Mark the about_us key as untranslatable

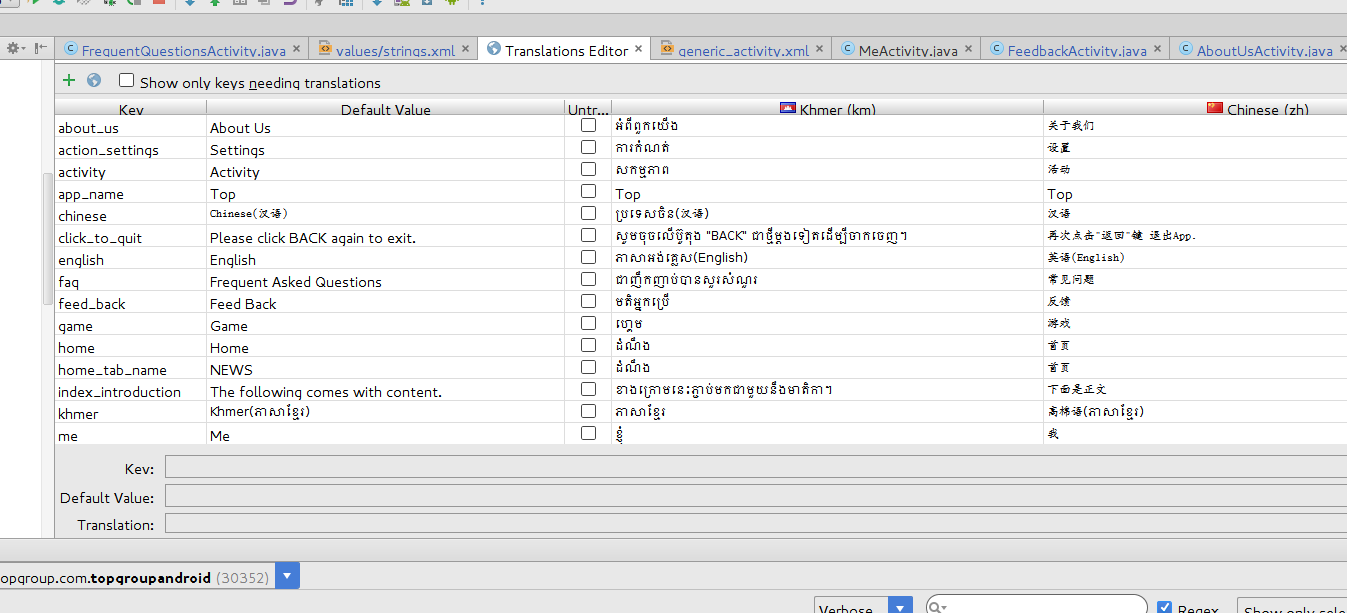[588, 124]
